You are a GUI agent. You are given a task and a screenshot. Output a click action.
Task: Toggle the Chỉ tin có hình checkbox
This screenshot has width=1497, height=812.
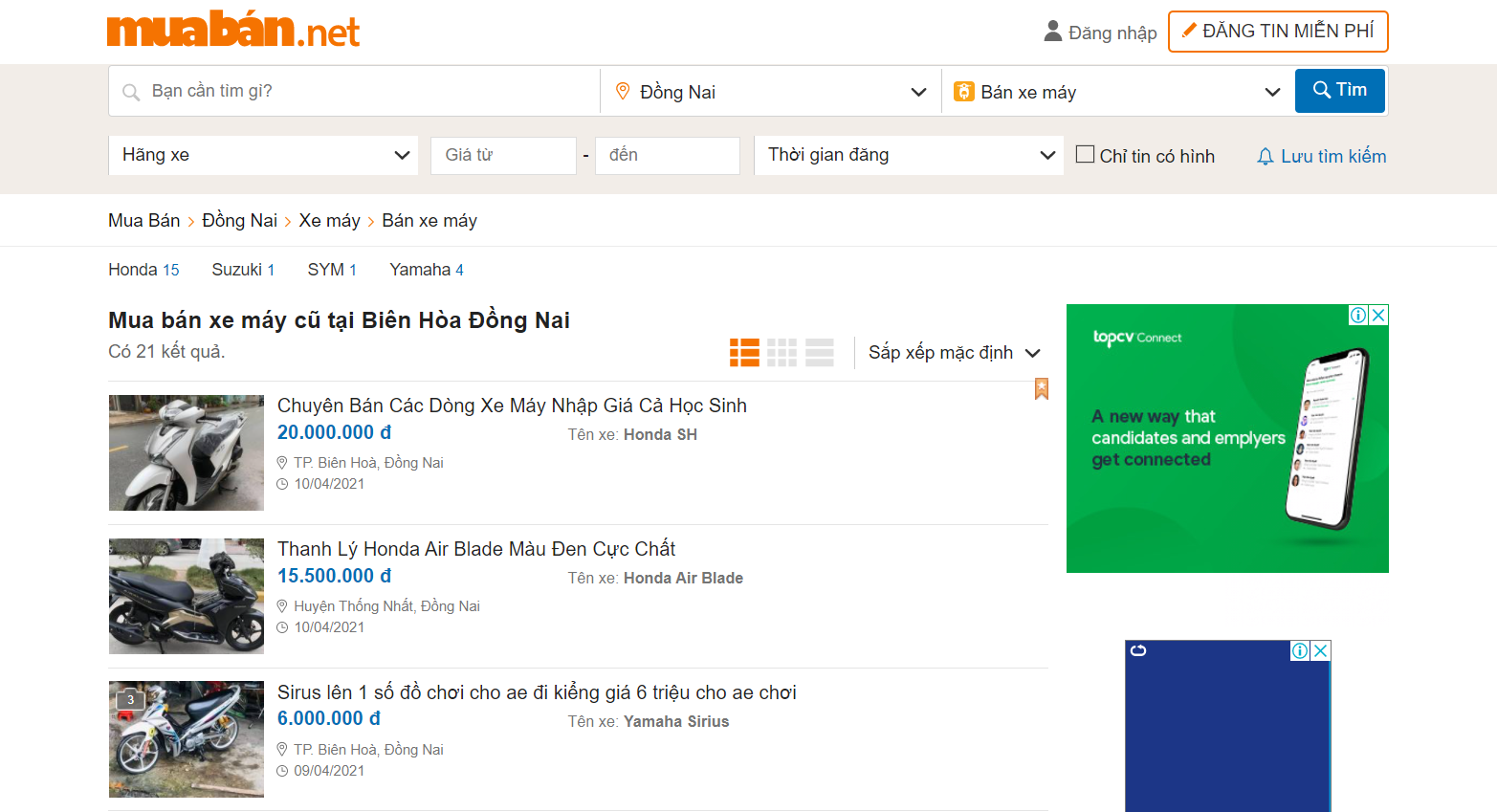click(1085, 154)
